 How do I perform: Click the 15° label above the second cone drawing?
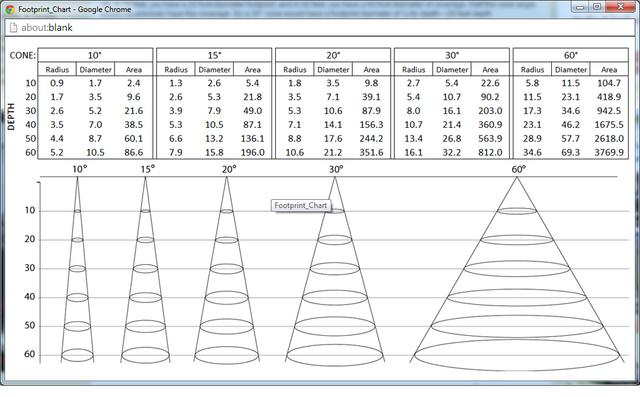click(148, 169)
